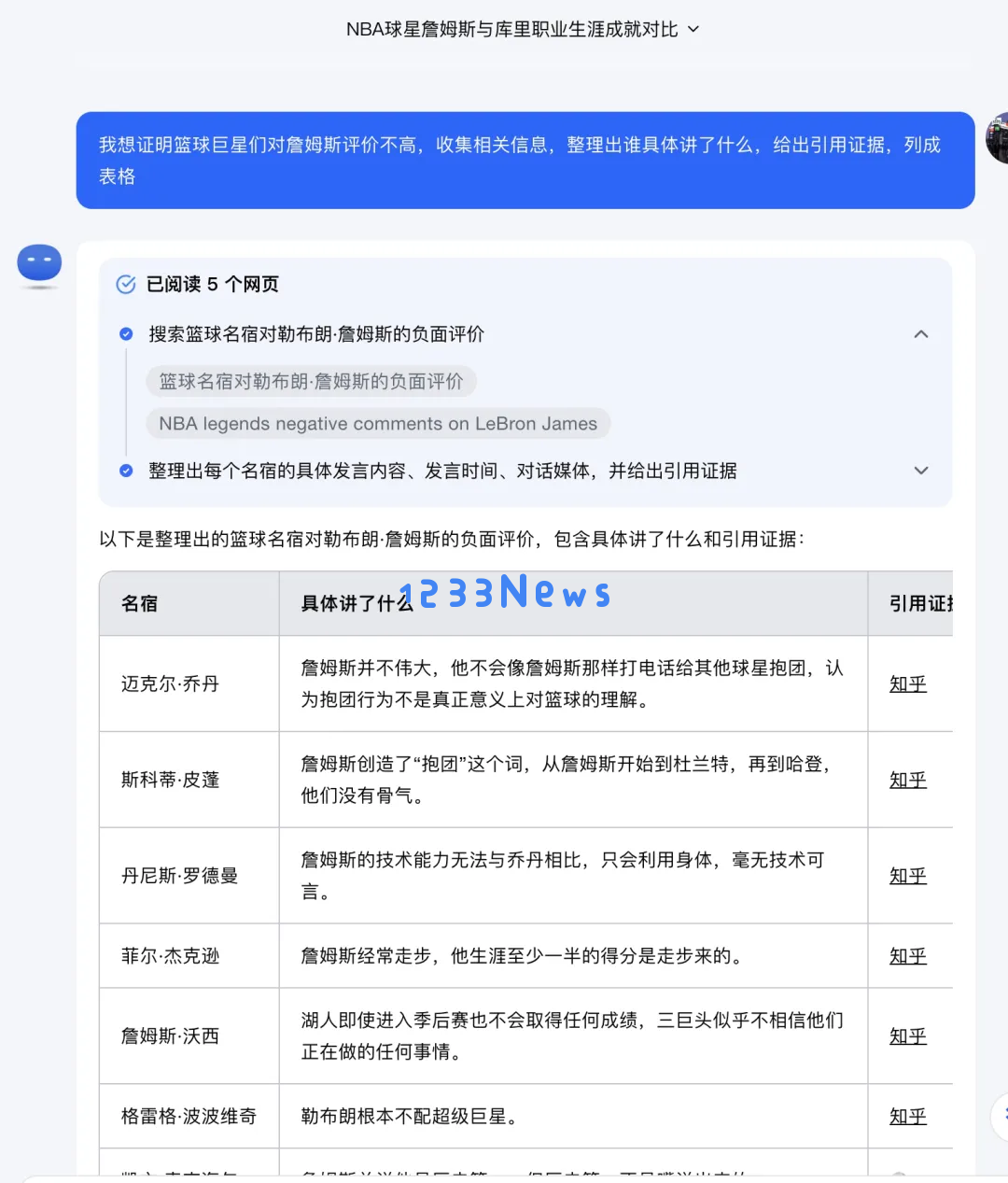1008x1183 pixels.
Task: Click the 具体讲了什么 column header
Action: 573,604
